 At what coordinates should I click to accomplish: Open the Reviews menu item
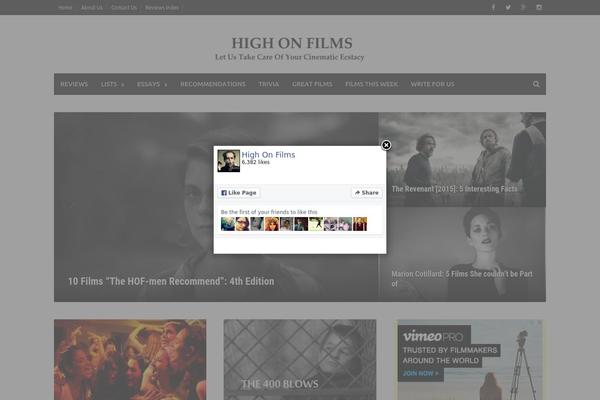pos(74,84)
